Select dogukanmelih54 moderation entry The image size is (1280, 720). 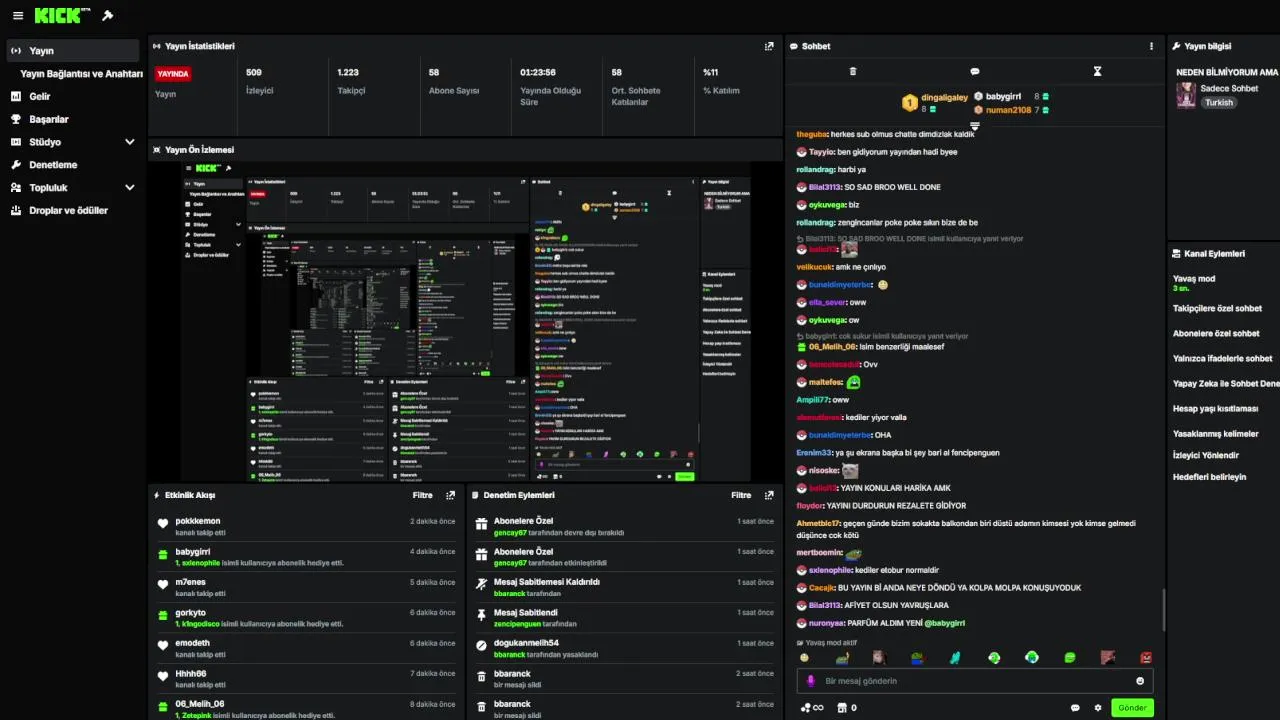(624, 648)
